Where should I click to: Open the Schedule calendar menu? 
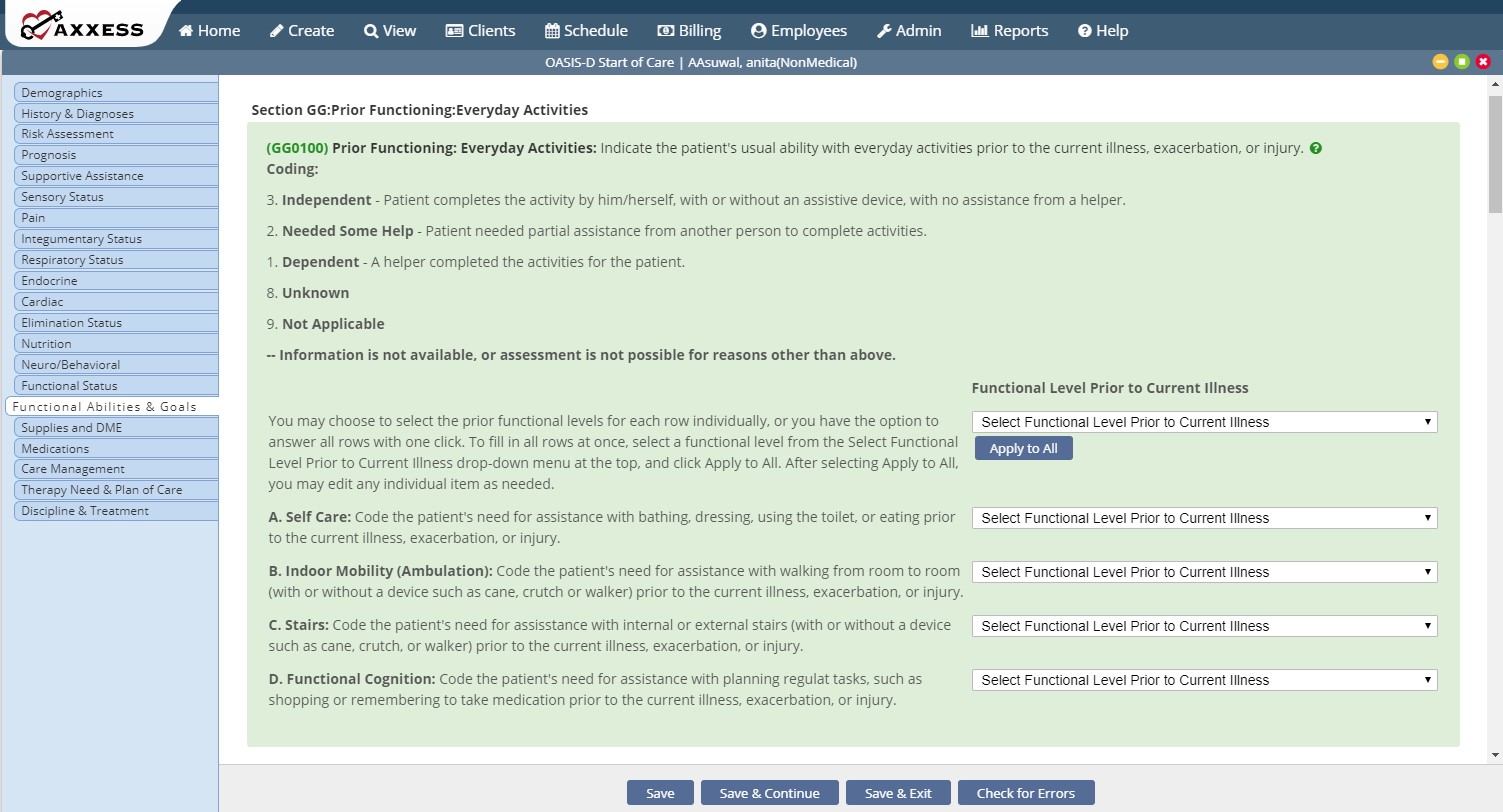click(586, 31)
